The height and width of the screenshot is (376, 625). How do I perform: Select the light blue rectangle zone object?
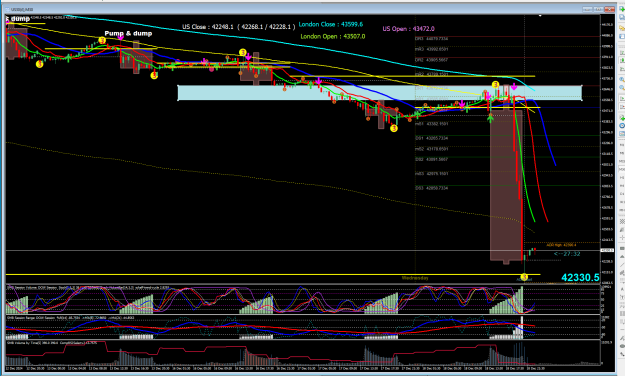point(379,93)
